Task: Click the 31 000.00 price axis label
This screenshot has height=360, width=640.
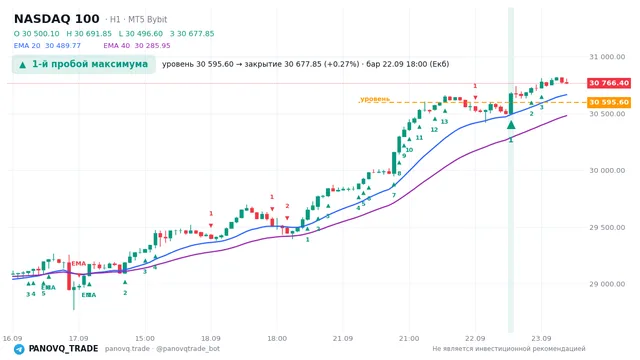Action: (x=607, y=57)
